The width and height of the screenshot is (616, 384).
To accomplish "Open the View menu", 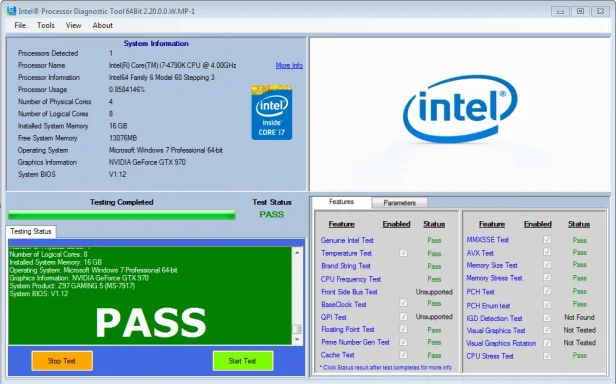I will tap(73, 25).
